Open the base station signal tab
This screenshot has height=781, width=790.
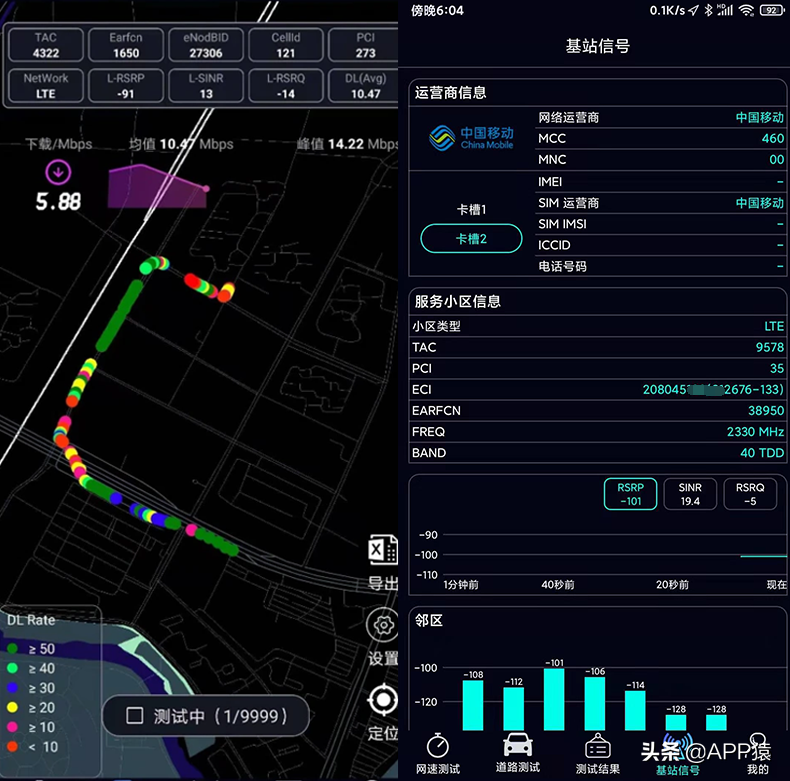677,753
